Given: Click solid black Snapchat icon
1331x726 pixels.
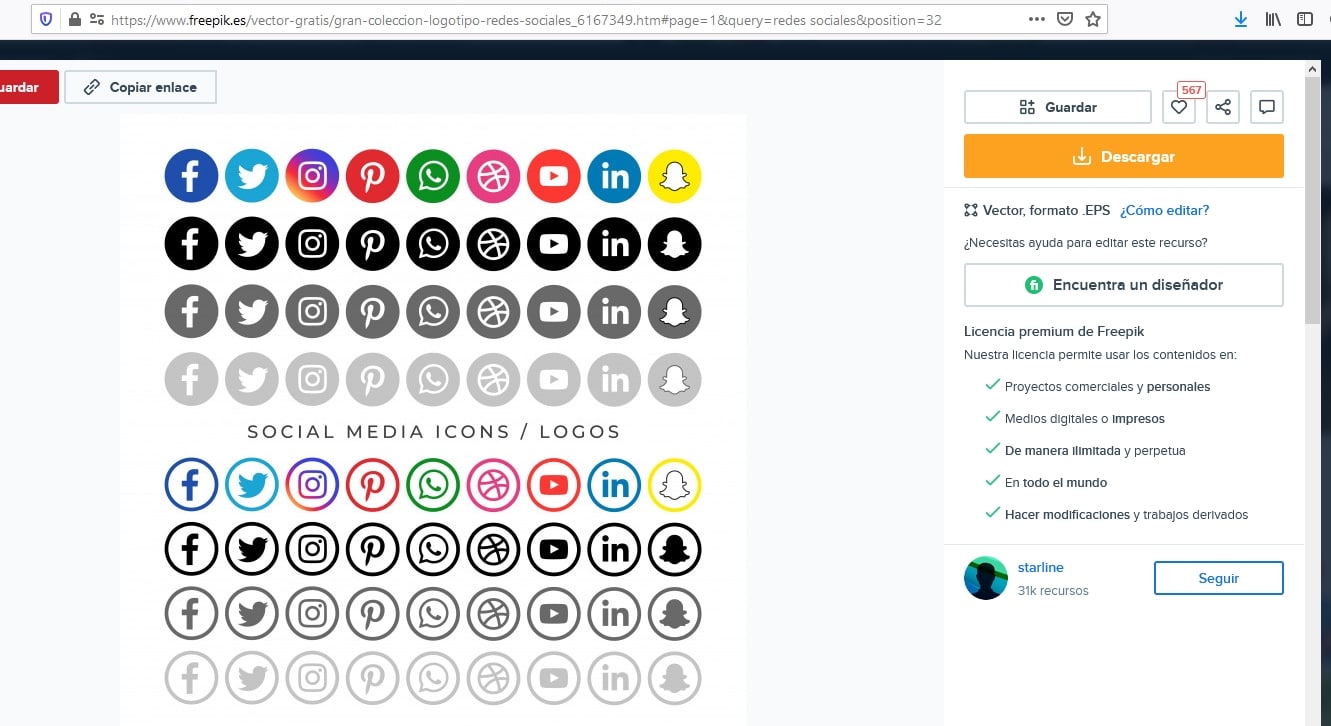Looking at the screenshot, I should 675,244.
